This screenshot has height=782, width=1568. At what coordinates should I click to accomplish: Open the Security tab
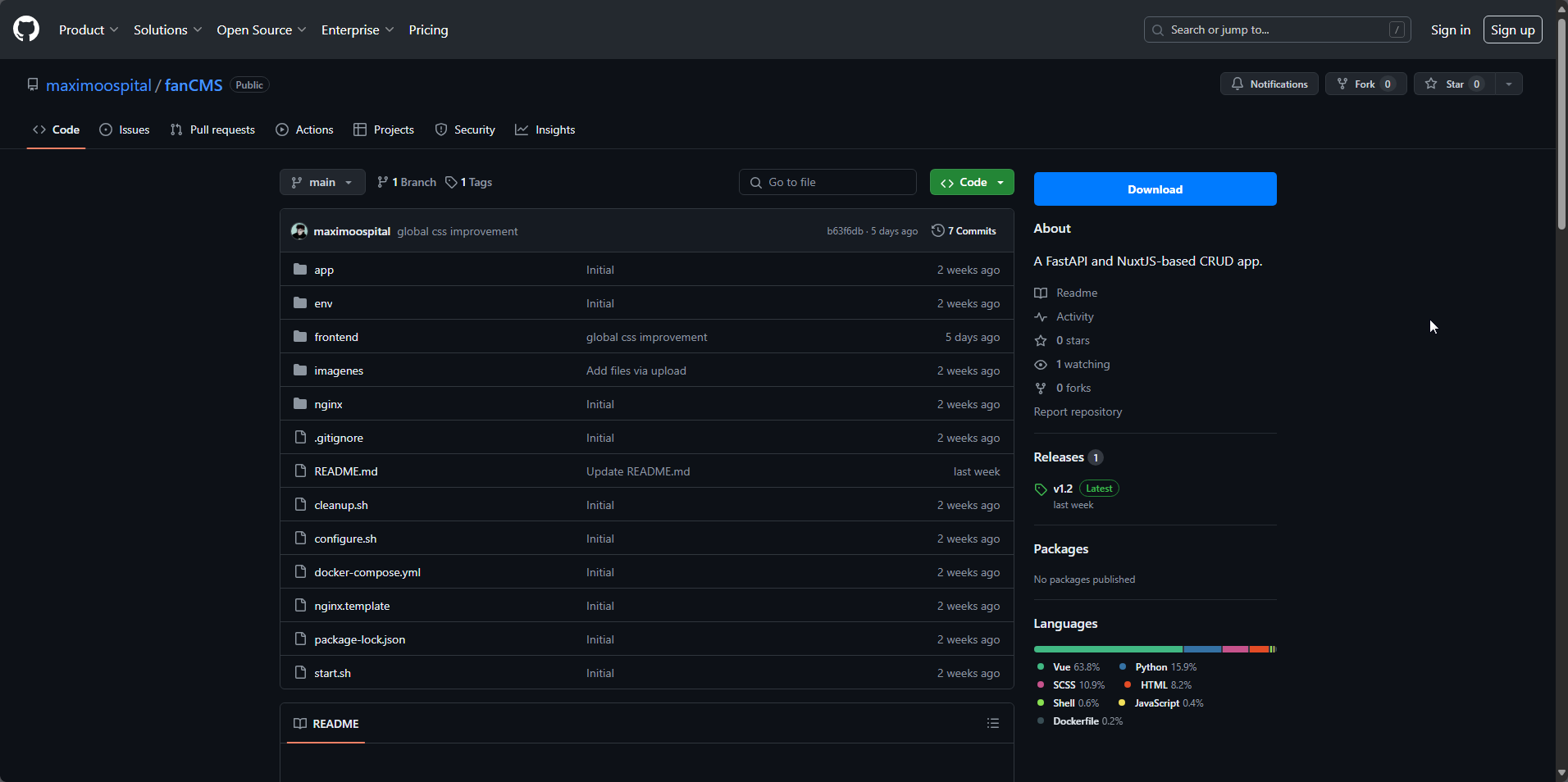click(465, 130)
